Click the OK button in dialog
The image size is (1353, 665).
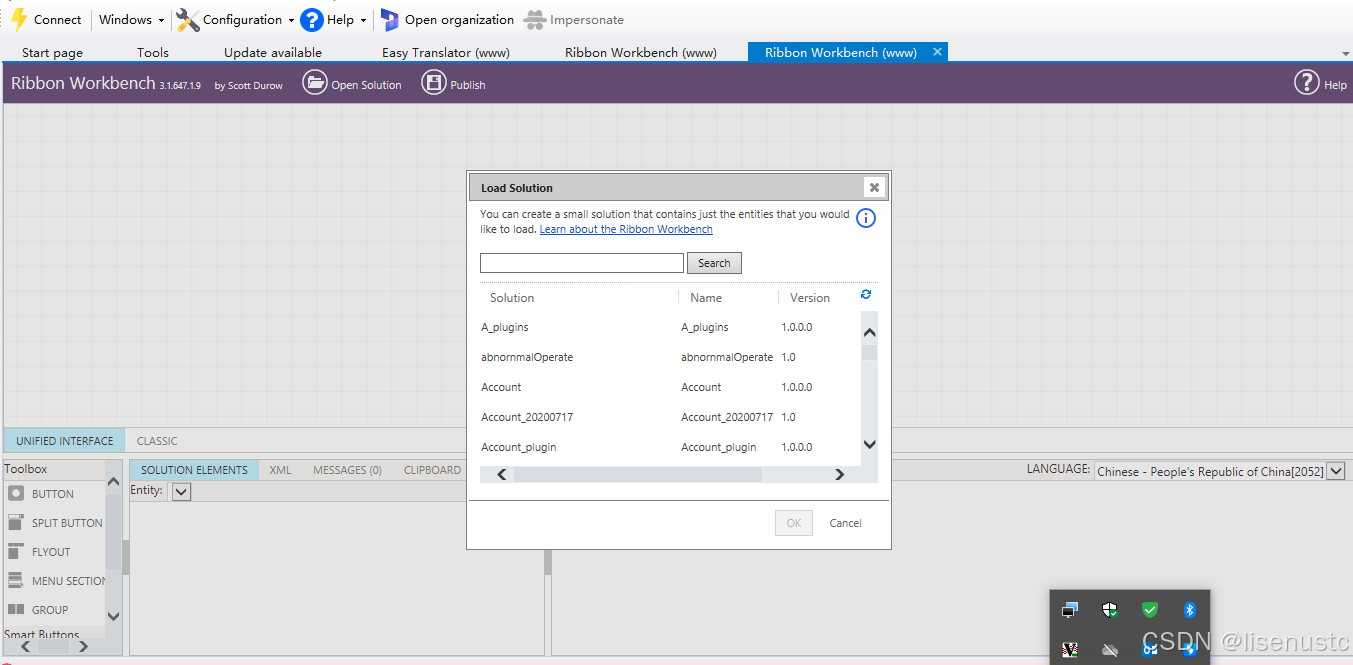tap(794, 523)
